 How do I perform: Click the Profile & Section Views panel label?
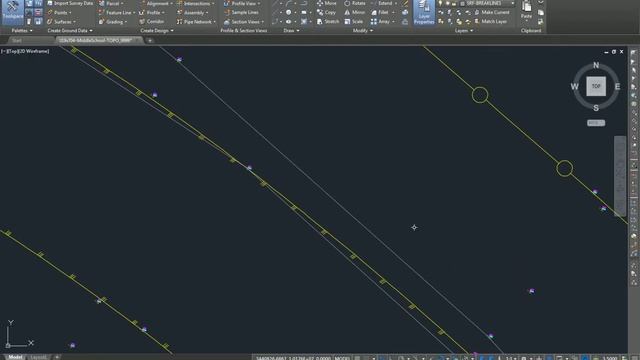click(x=244, y=31)
